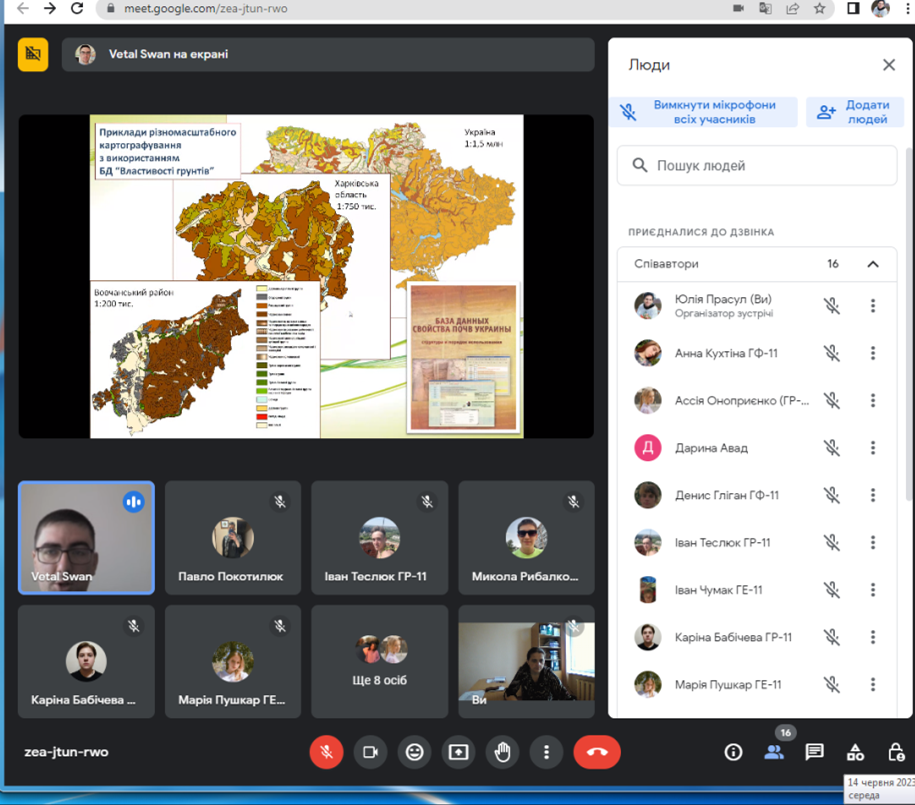The image size is (915, 805).
Task: Toggle camera on or off
Action: (370, 752)
